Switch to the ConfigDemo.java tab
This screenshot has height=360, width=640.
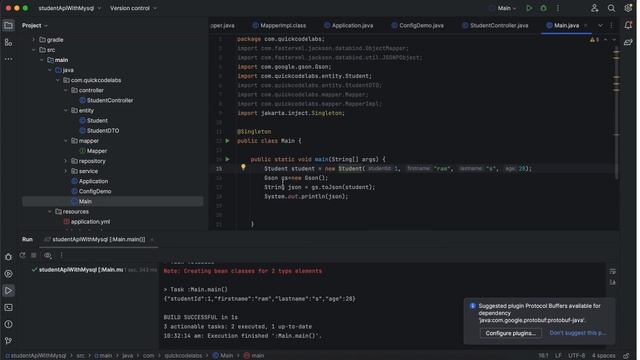click(x=419, y=25)
